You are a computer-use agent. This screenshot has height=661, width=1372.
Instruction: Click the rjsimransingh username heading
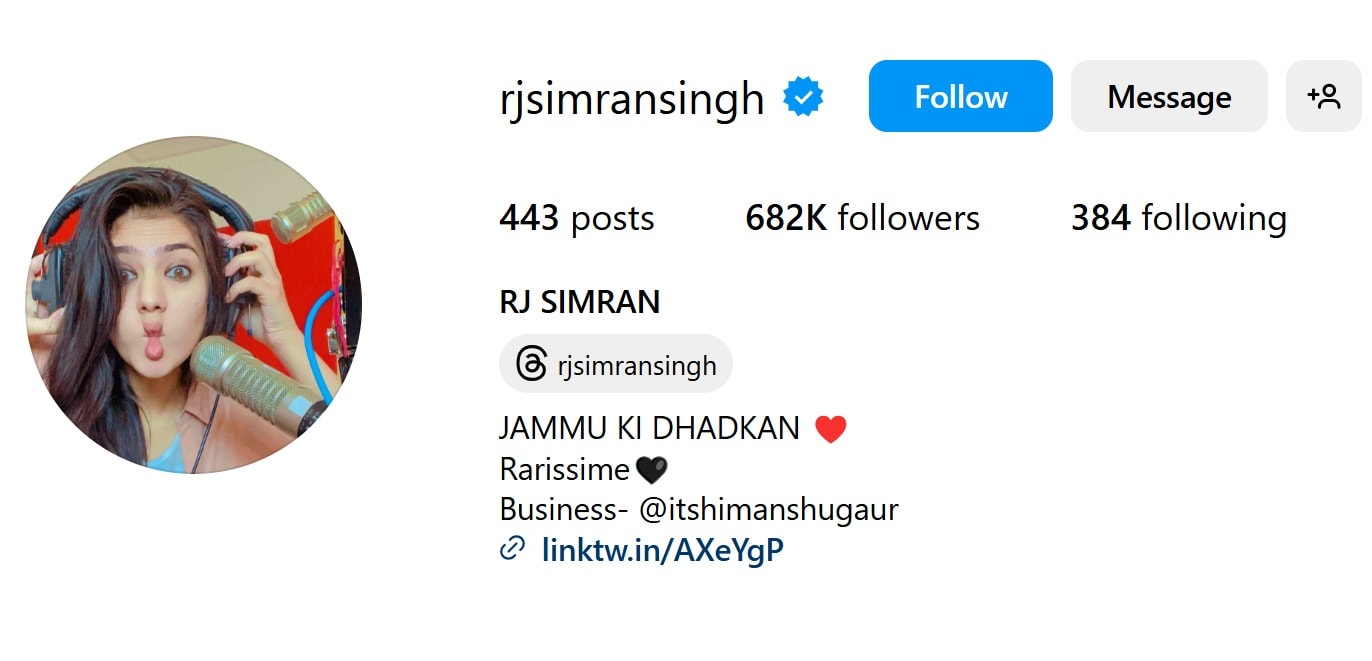(632, 98)
